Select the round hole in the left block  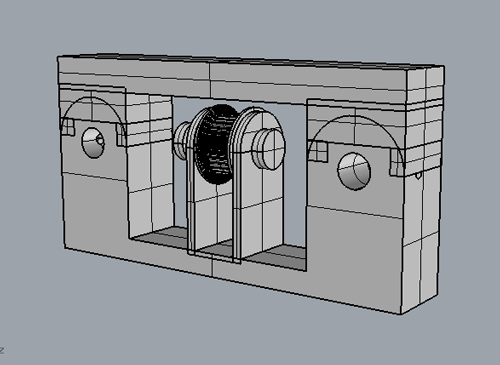click(93, 143)
